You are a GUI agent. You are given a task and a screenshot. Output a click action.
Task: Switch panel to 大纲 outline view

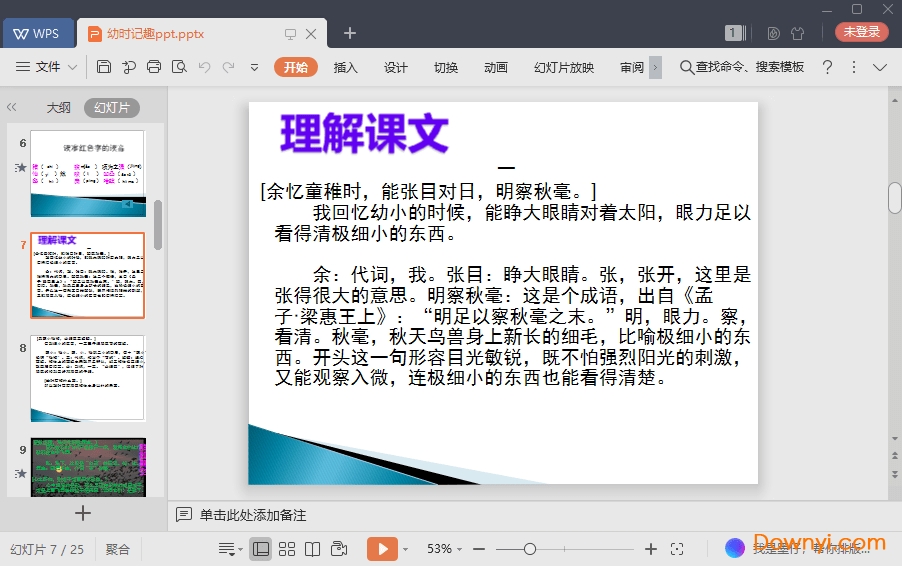(58, 107)
